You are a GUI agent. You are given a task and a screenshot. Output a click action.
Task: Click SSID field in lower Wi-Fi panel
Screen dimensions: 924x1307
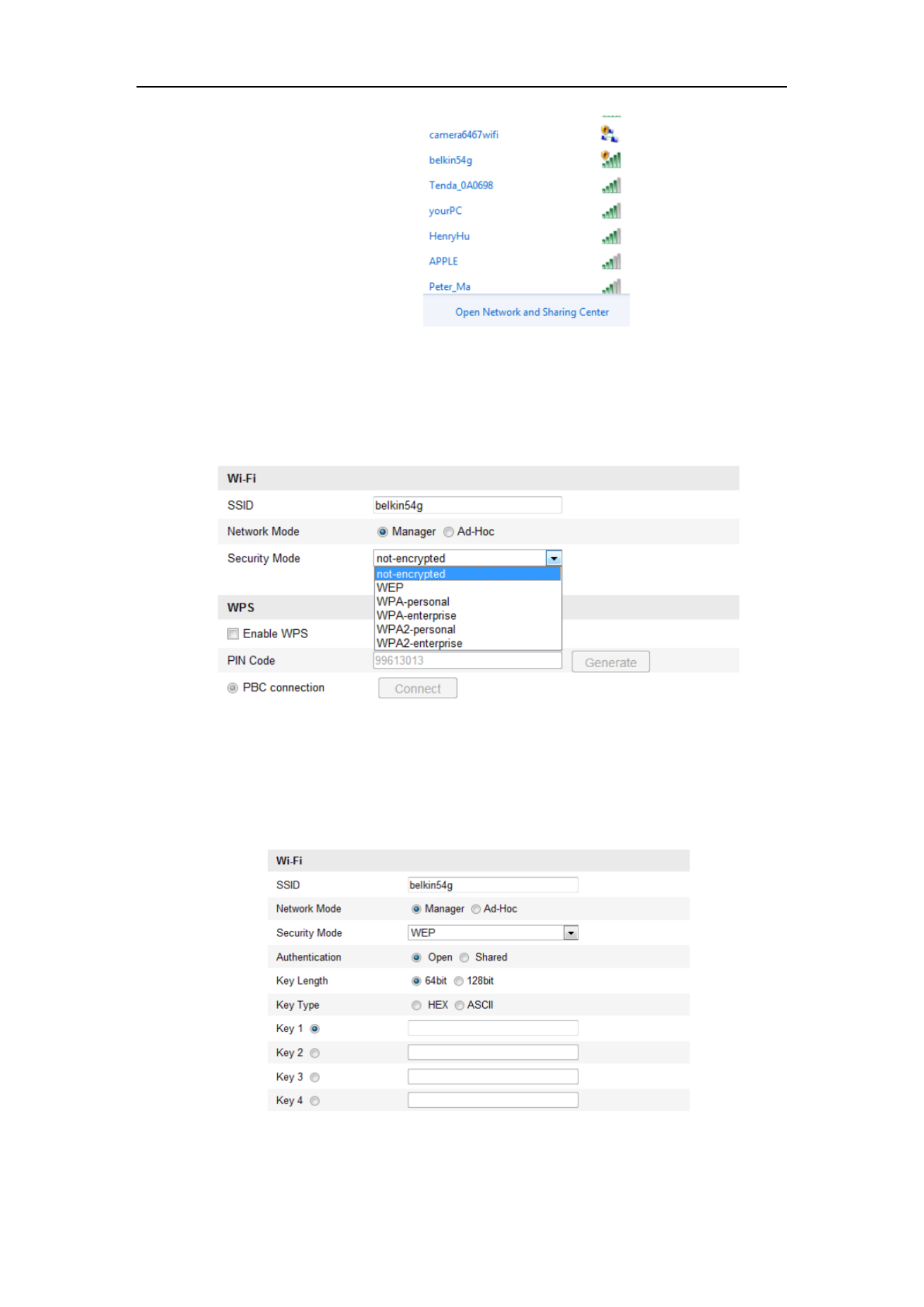tap(492, 885)
